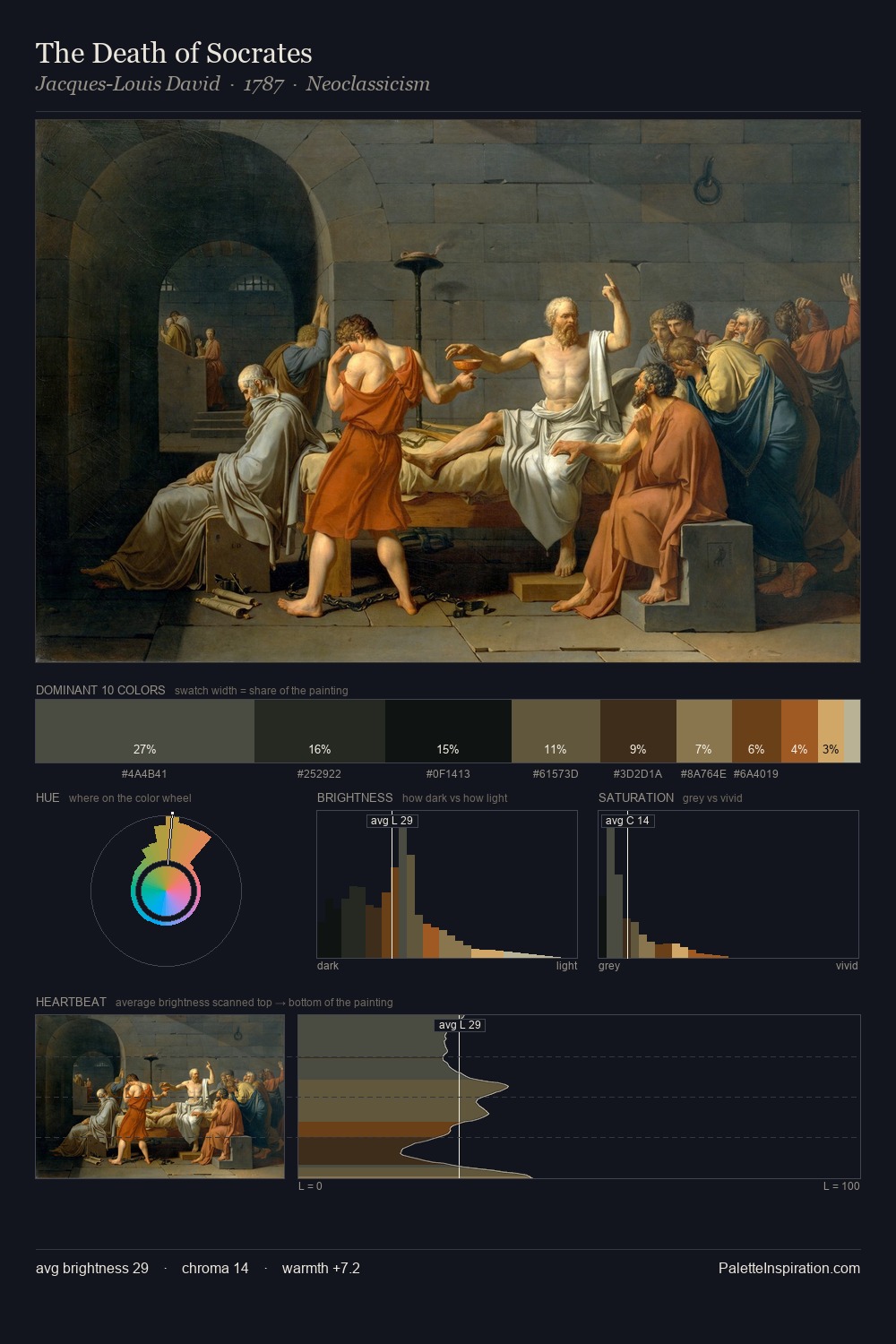The width and height of the screenshot is (896, 1344).
Task: Click the SATURATION section heading
Action: pyautogui.click(x=636, y=797)
